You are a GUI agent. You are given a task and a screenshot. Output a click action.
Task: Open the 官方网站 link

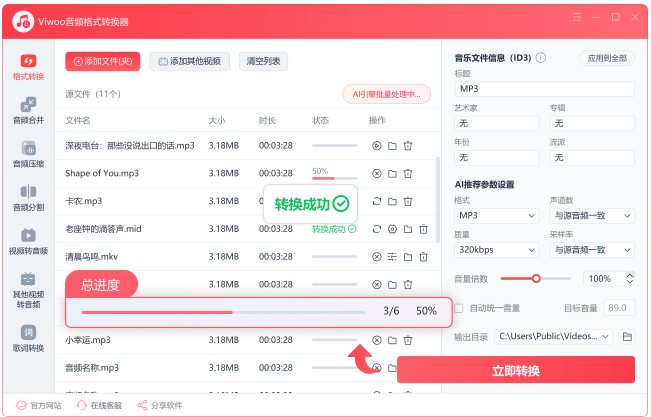click(38, 405)
